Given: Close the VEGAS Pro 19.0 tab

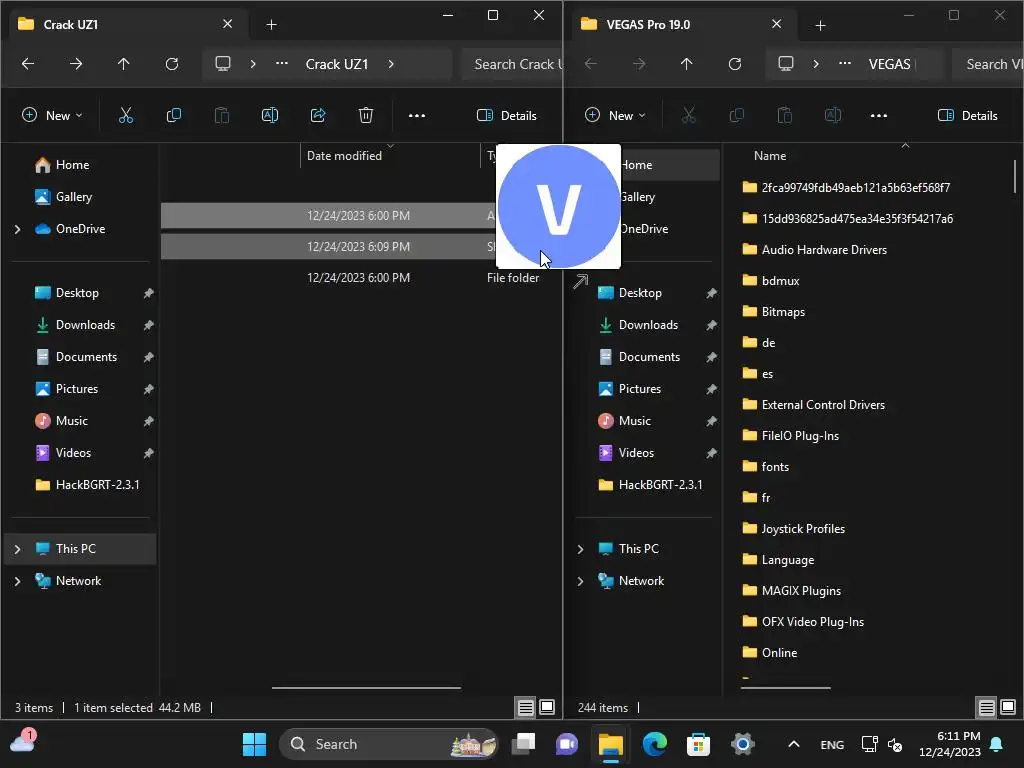Looking at the screenshot, I should point(776,24).
